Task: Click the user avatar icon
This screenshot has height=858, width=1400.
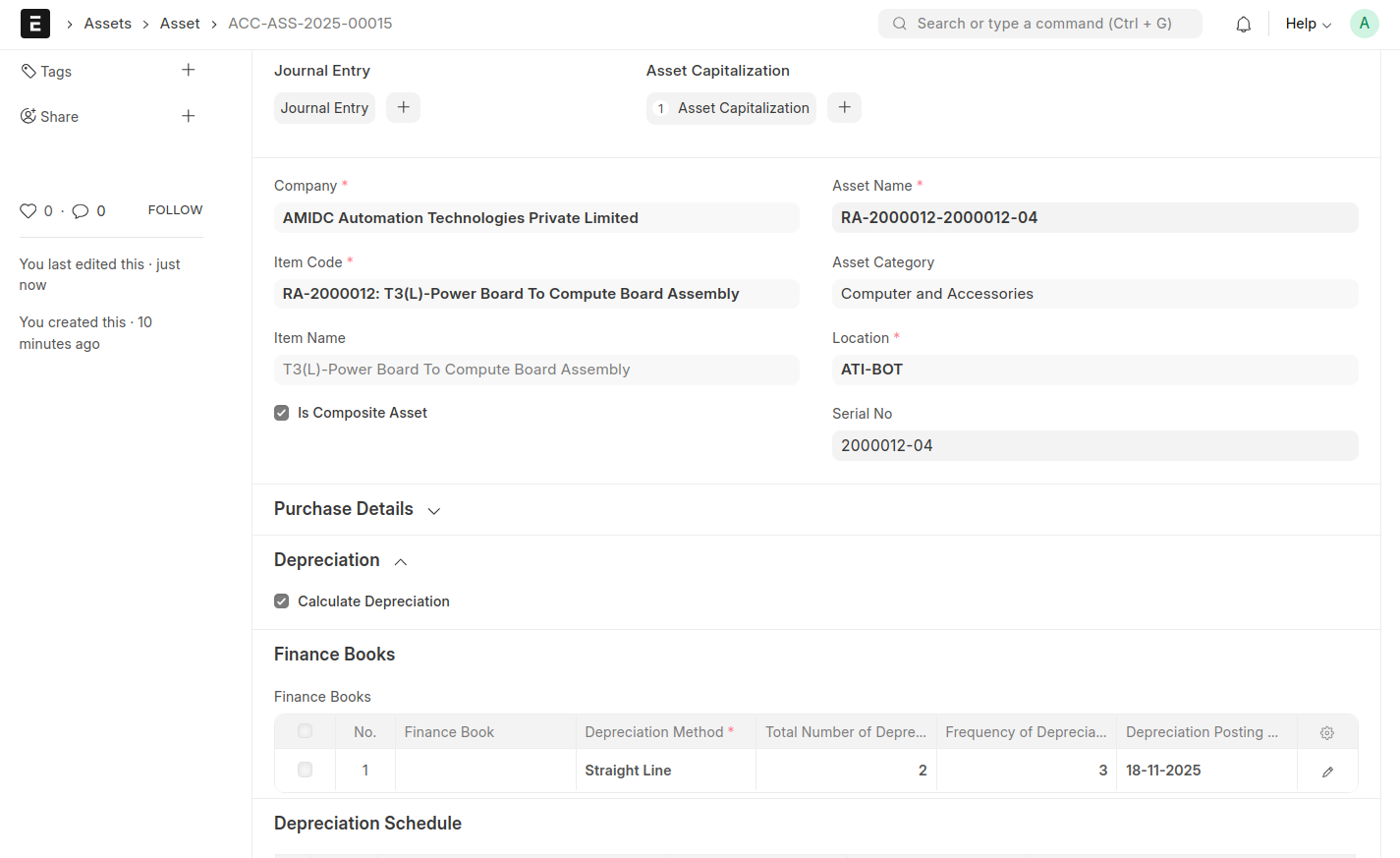Action: coord(1364,24)
